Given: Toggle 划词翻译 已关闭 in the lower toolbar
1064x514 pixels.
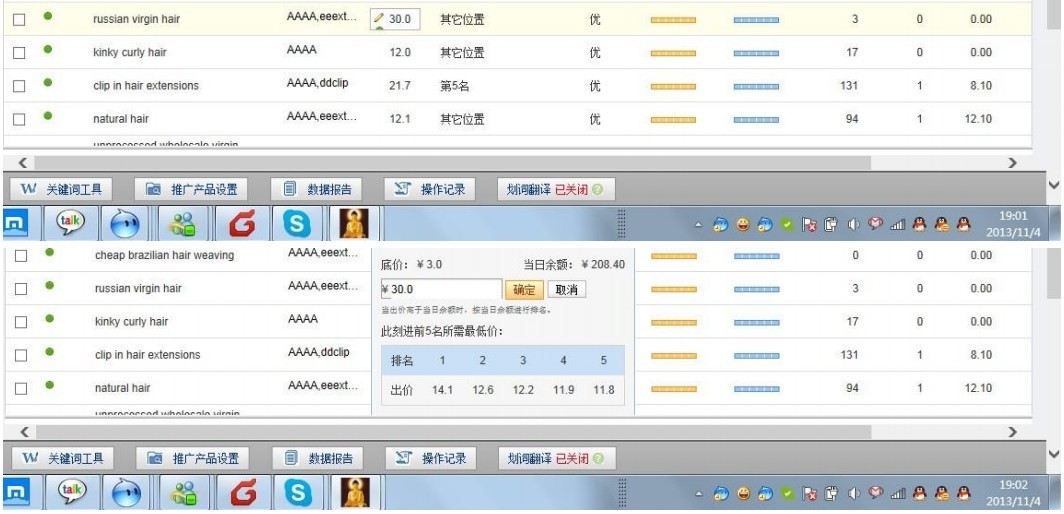Looking at the screenshot, I should tap(557, 458).
